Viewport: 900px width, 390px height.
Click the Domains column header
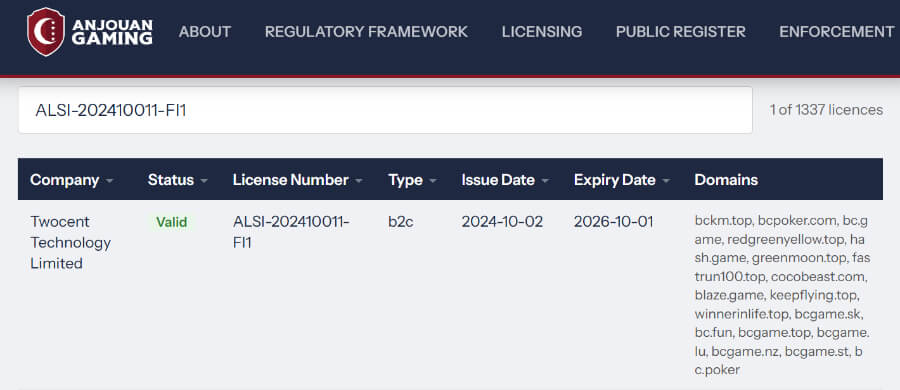[726, 180]
